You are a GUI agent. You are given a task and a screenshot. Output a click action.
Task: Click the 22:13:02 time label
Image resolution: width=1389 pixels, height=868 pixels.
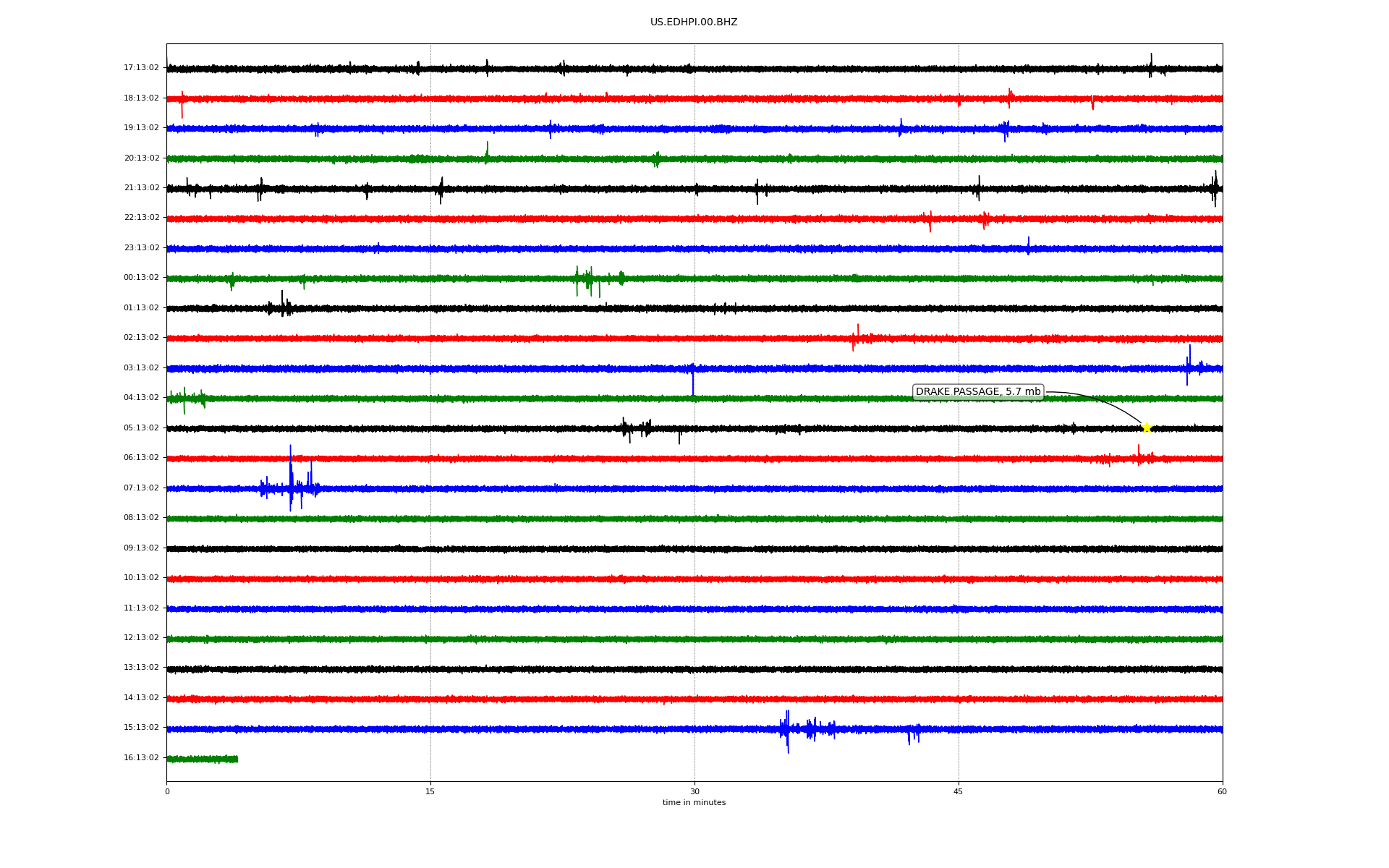[141, 218]
